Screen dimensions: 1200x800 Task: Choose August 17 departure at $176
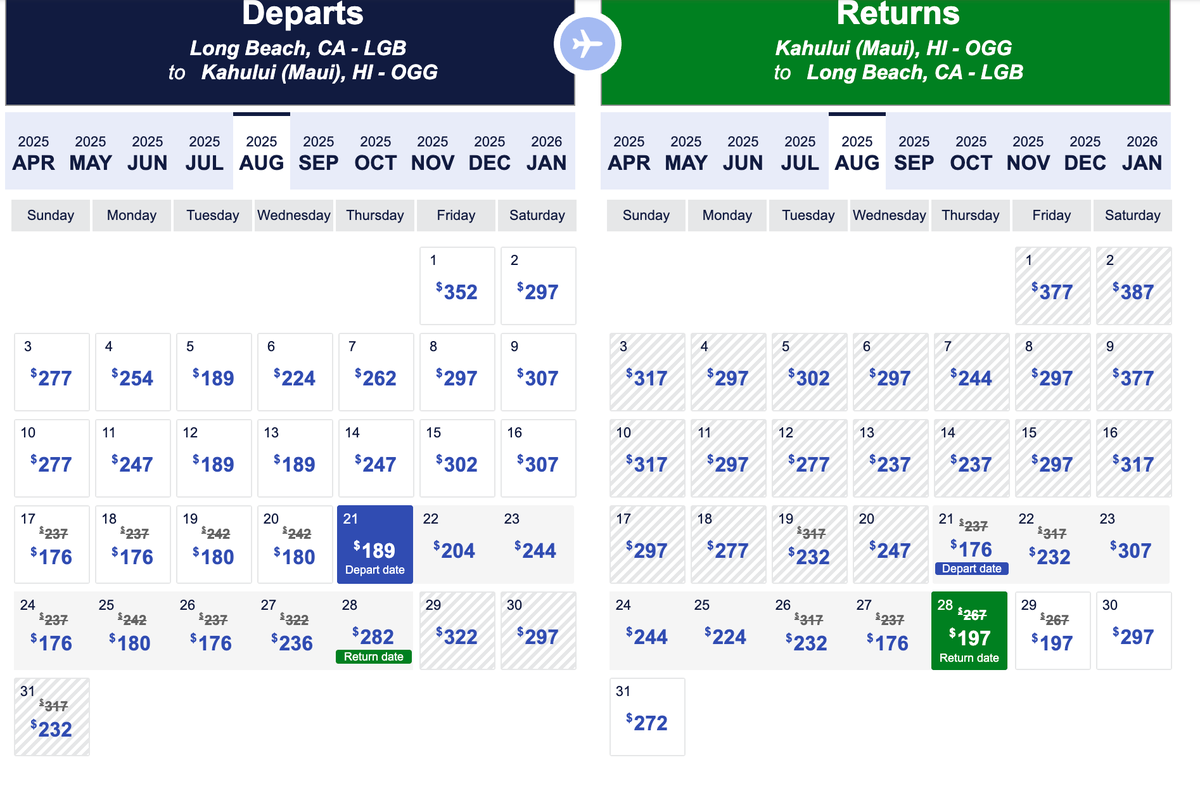point(51,545)
